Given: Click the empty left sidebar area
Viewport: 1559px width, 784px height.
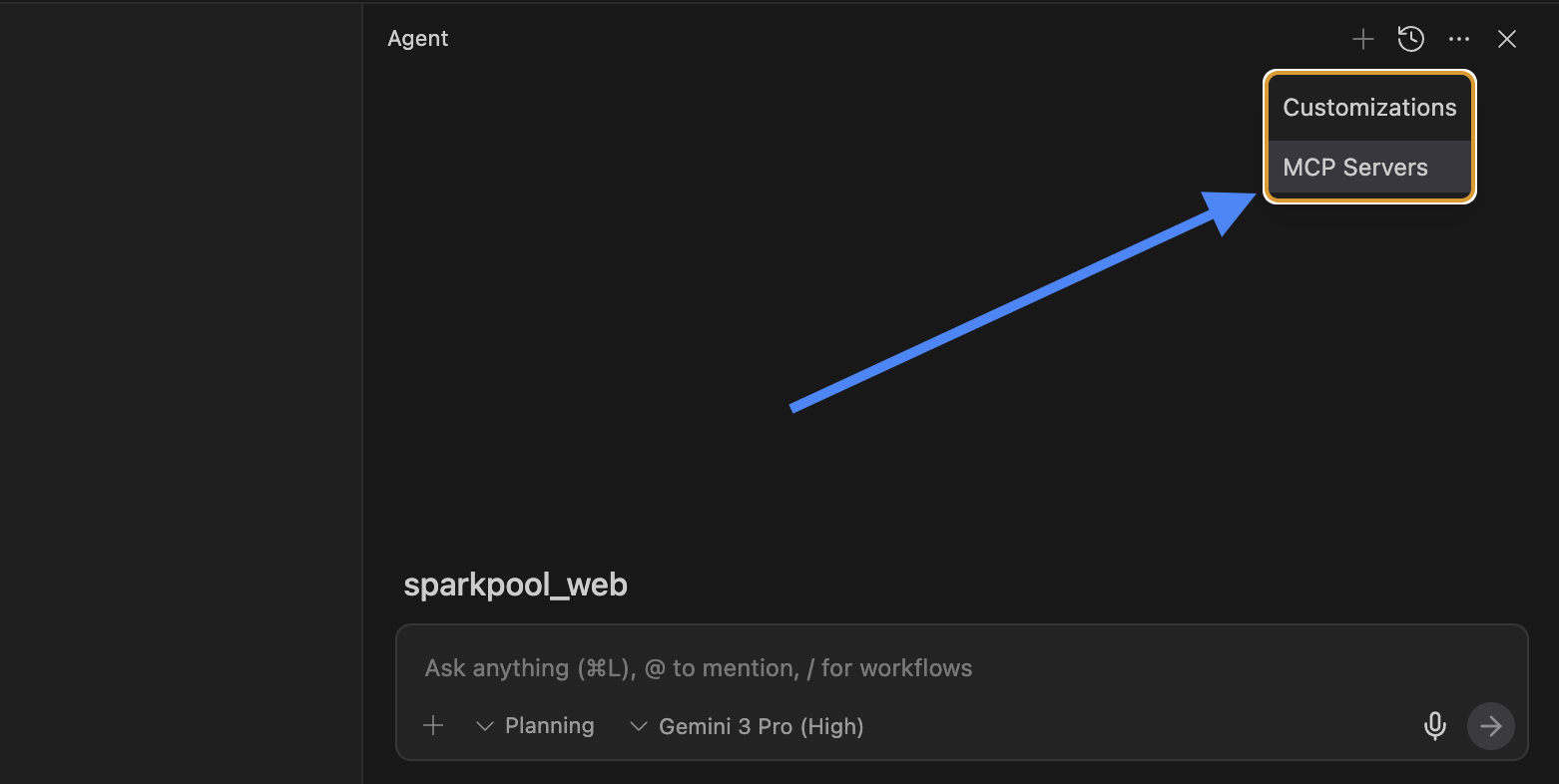Looking at the screenshot, I should 180,399.
